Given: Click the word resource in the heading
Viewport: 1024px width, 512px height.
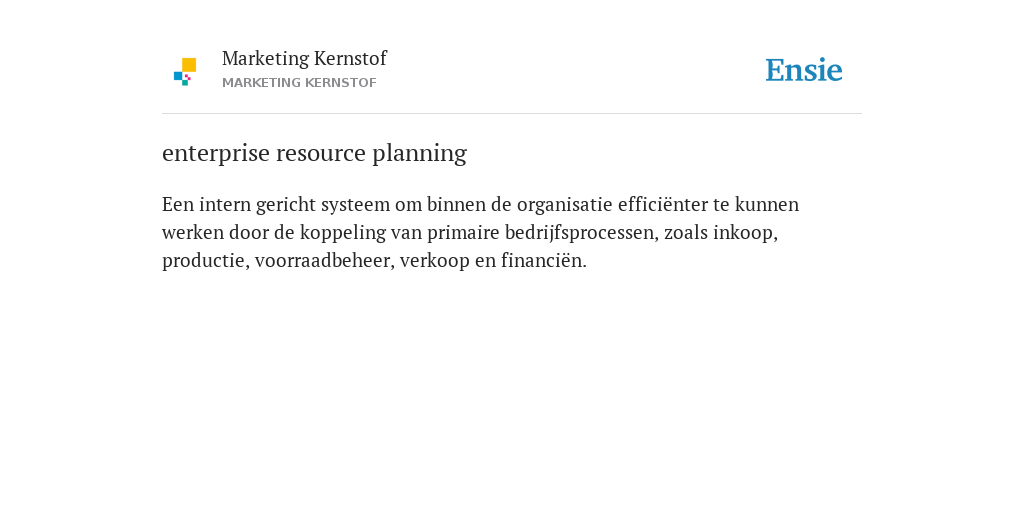Looking at the screenshot, I should [321, 153].
